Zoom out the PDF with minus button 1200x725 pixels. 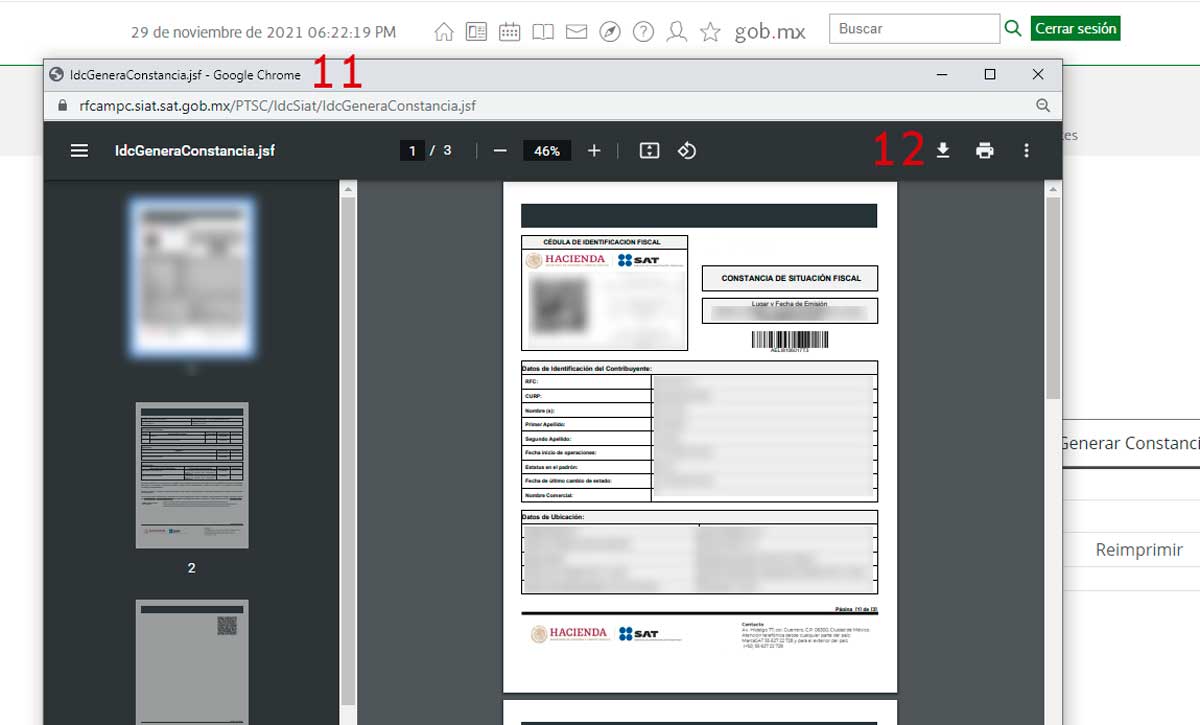pyautogui.click(x=500, y=151)
